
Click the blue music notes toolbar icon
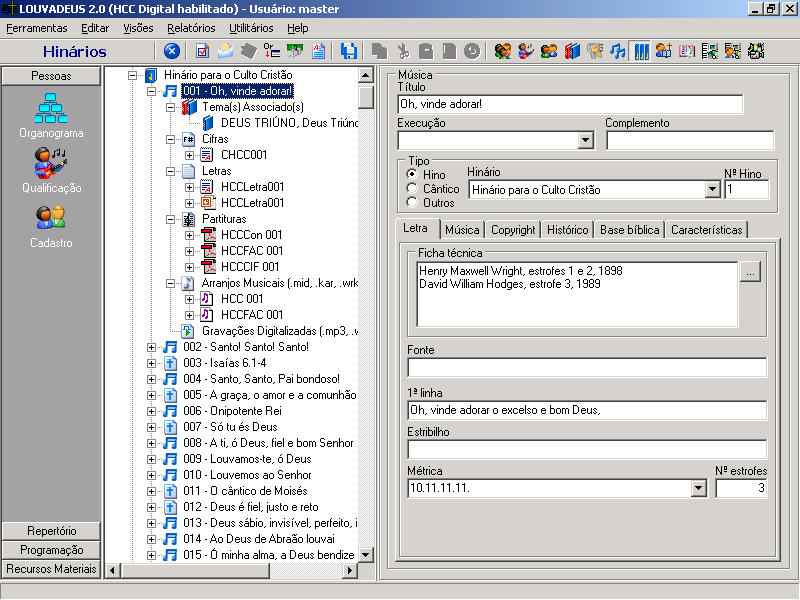coord(618,51)
